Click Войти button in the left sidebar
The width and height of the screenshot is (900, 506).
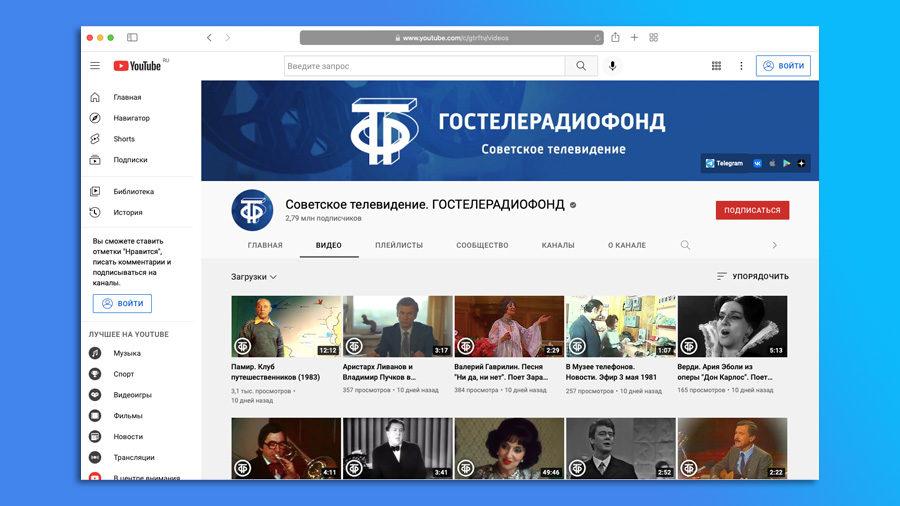(122, 303)
